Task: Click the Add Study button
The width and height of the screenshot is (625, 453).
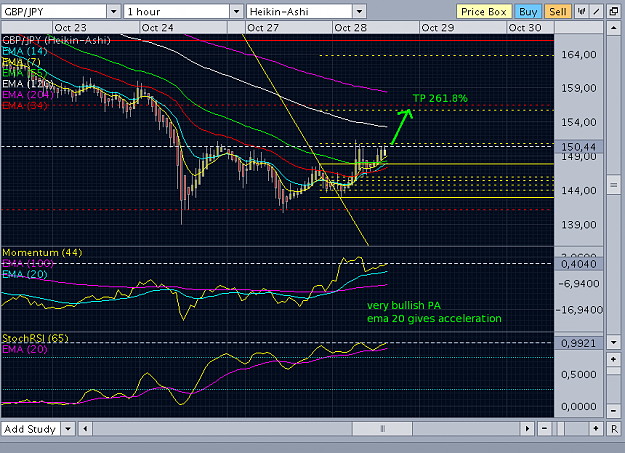Action: pos(30,429)
